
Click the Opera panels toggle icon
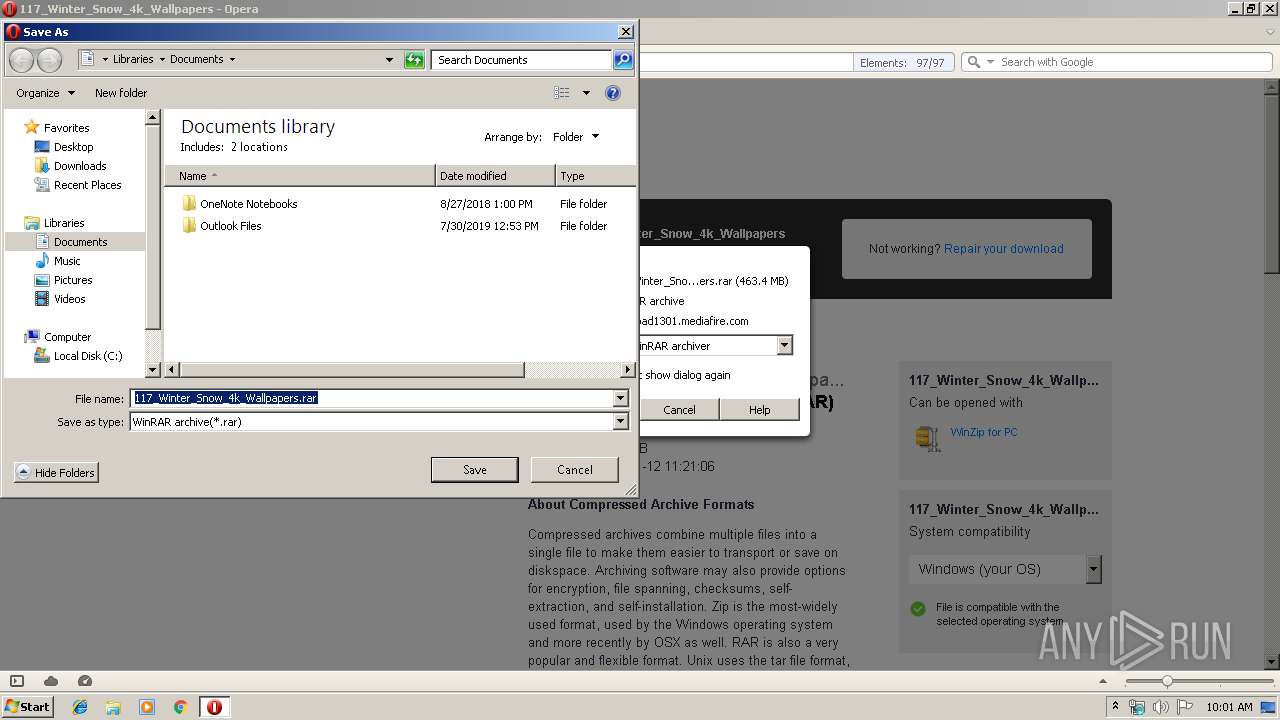16,681
